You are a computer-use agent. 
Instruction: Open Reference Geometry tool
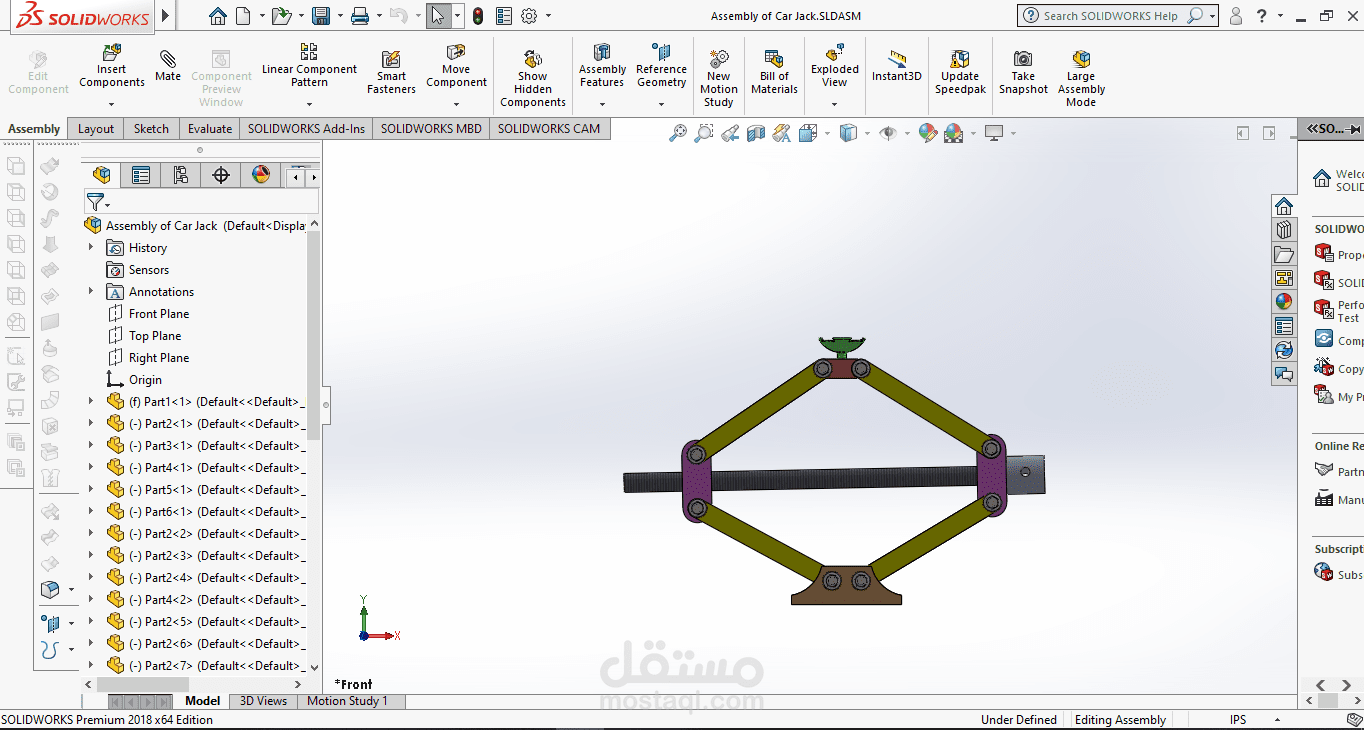pyautogui.click(x=661, y=66)
